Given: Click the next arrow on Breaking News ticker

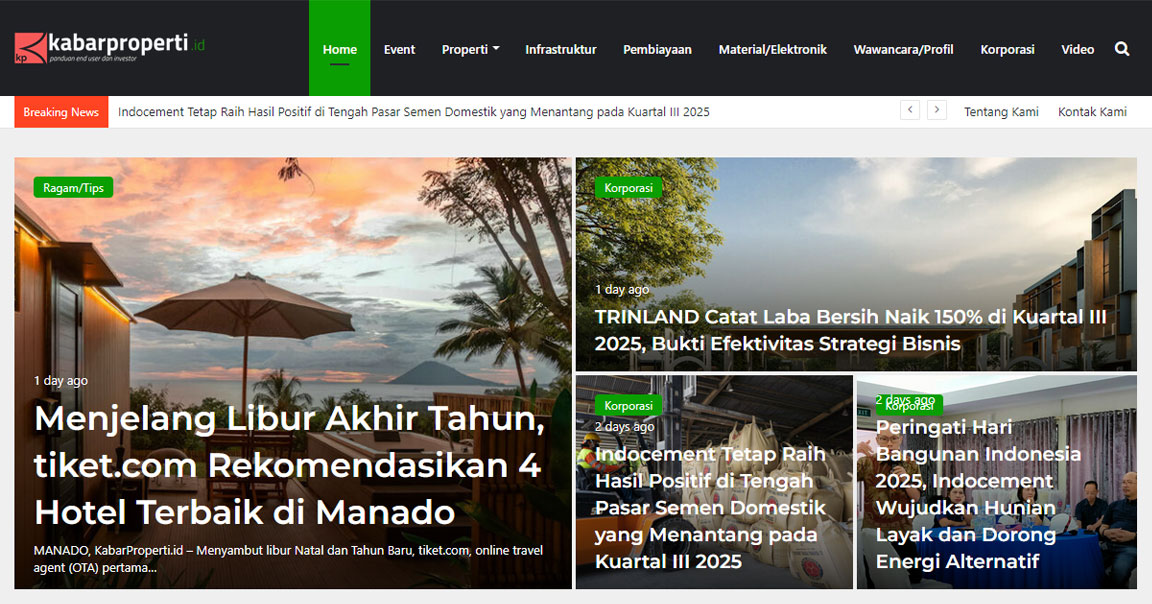Looking at the screenshot, I should coord(937,110).
